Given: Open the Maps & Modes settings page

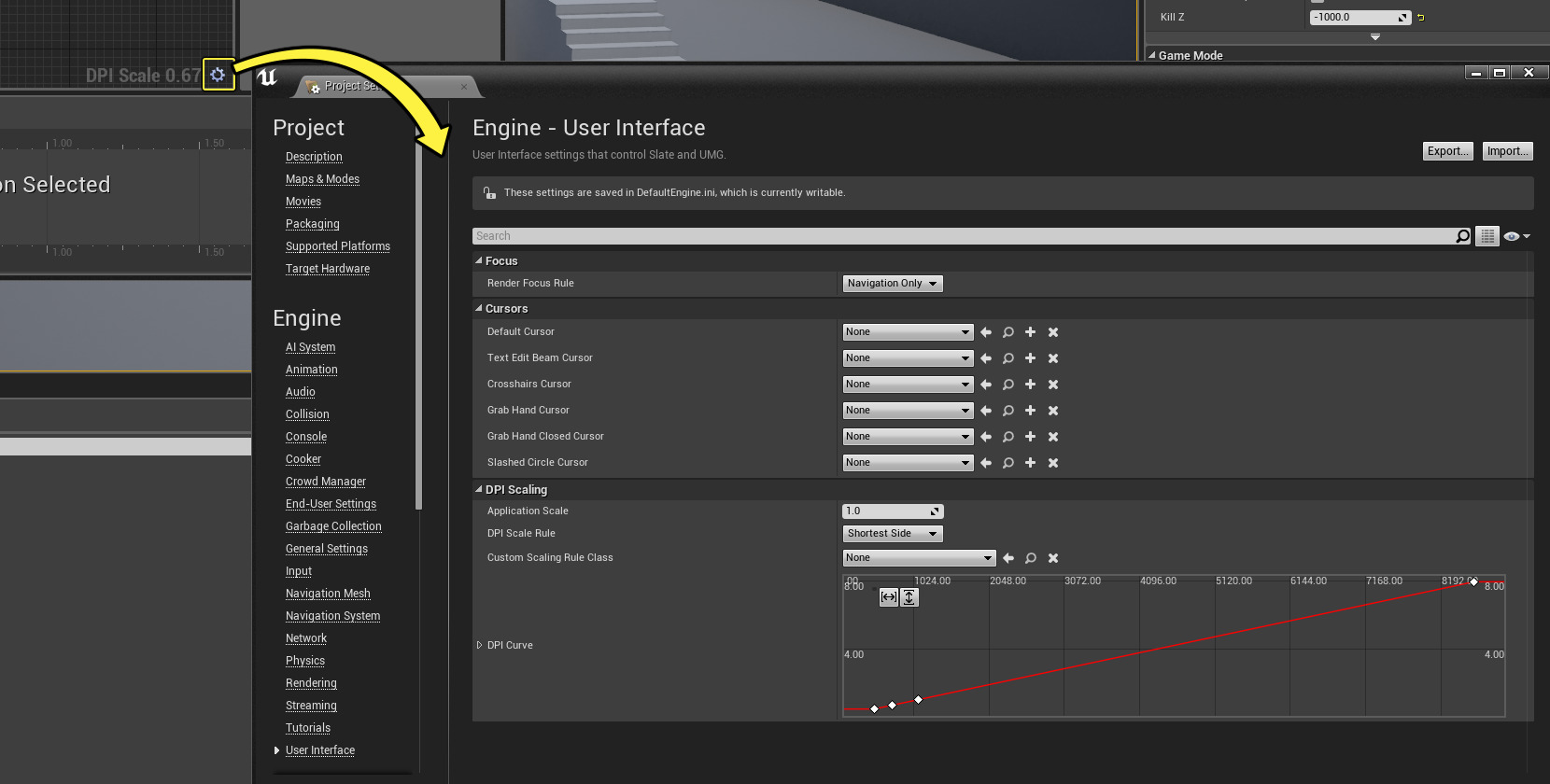Looking at the screenshot, I should pyautogui.click(x=322, y=179).
